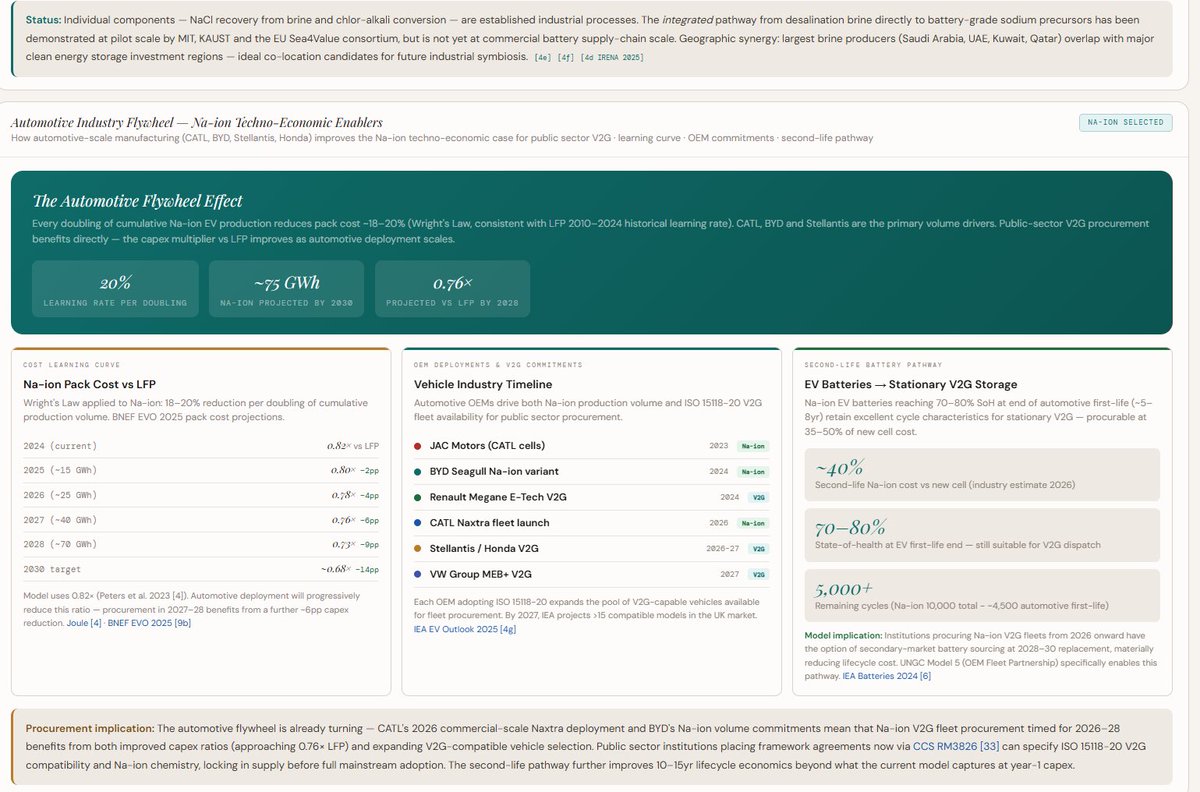
Task: Click the Na-ion tag on JAC Motors row
Action: [752, 446]
